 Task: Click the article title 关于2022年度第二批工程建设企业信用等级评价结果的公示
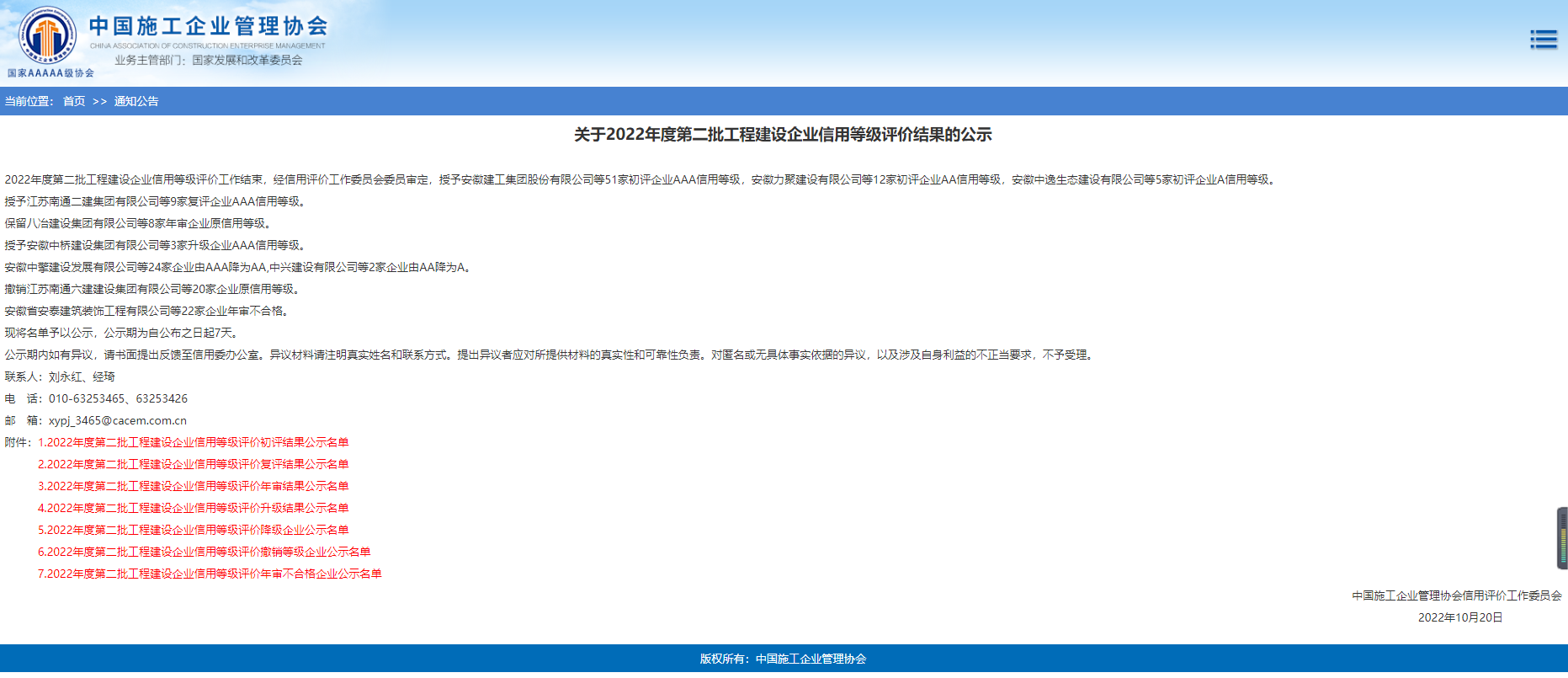pyautogui.click(x=783, y=135)
